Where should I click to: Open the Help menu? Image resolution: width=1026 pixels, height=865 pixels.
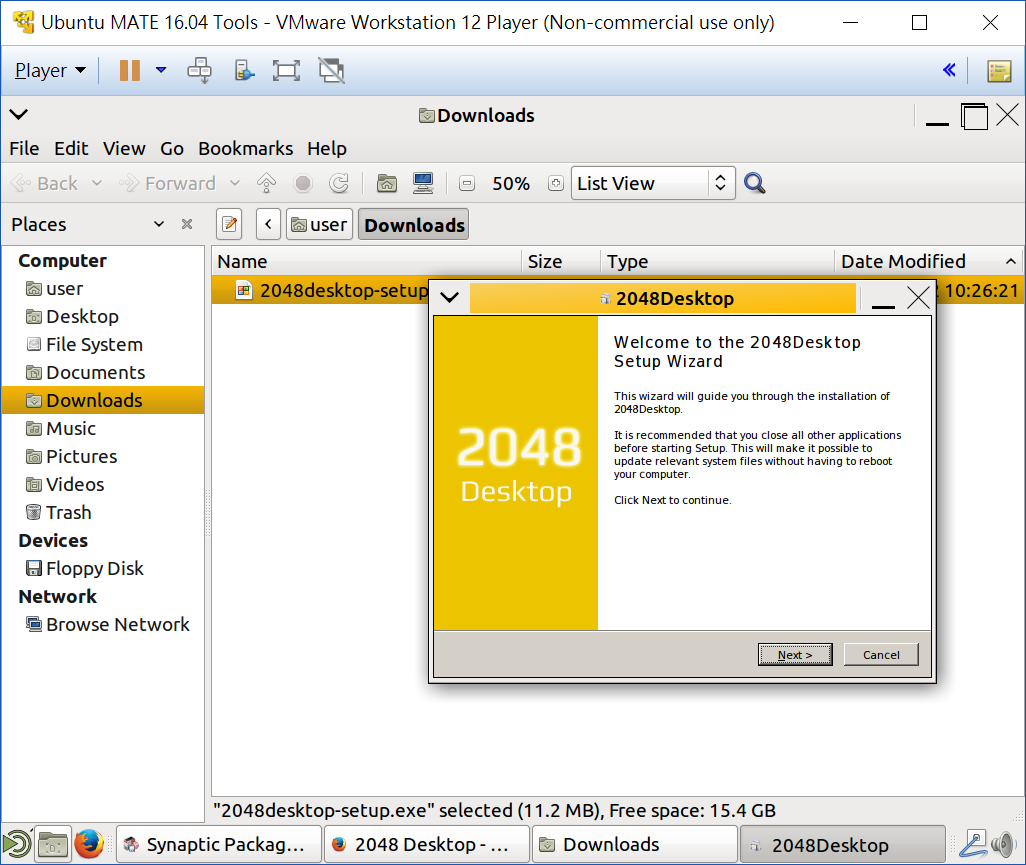[x=327, y=149]
